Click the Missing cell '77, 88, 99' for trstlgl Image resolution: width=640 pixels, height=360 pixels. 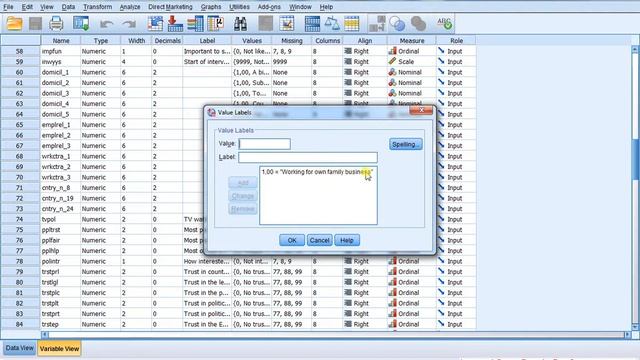291,282
